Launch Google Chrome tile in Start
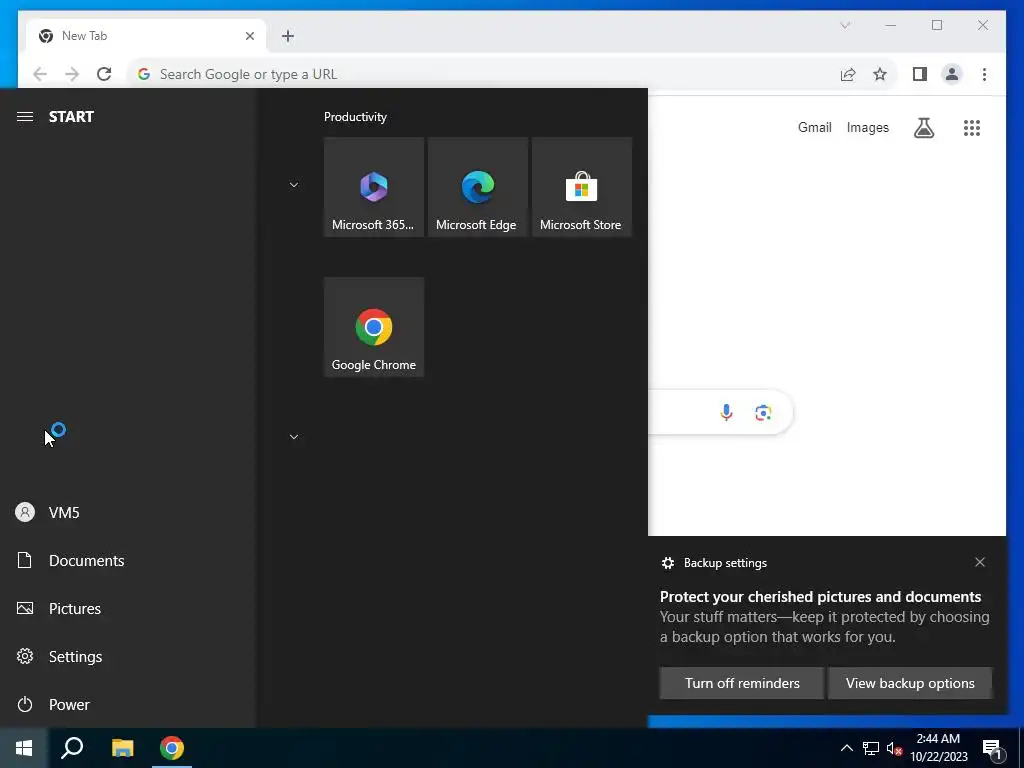Viewport: 1024px width, 768px height. tap(374, 327)
